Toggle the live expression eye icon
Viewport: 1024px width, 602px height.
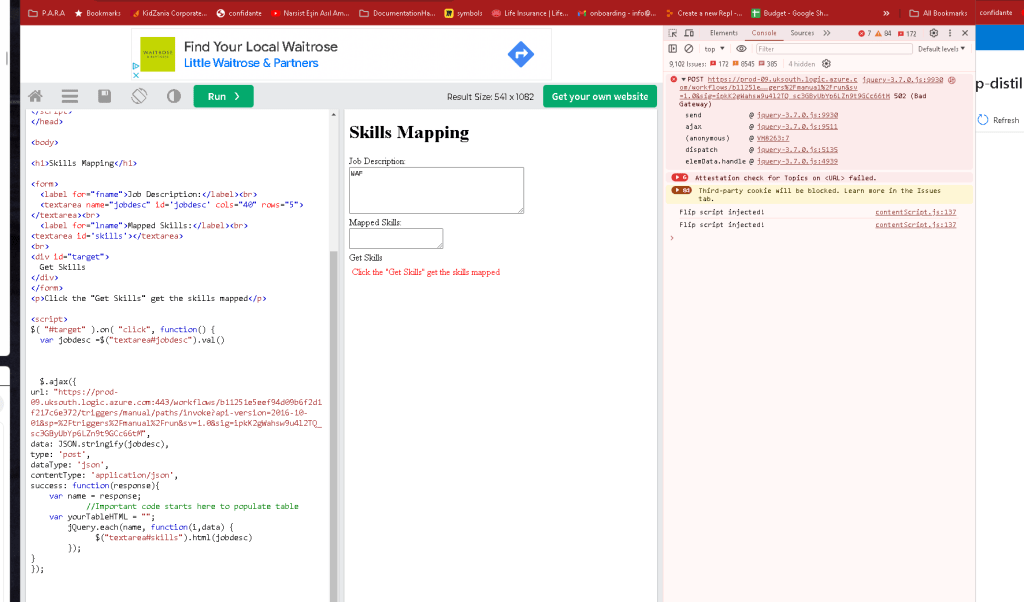[x=741, y=49]
